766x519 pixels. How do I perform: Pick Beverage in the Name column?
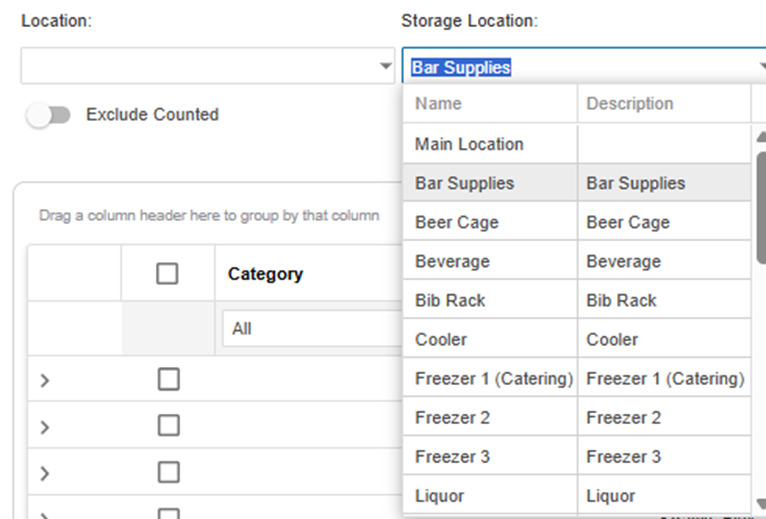coord(452,261)
